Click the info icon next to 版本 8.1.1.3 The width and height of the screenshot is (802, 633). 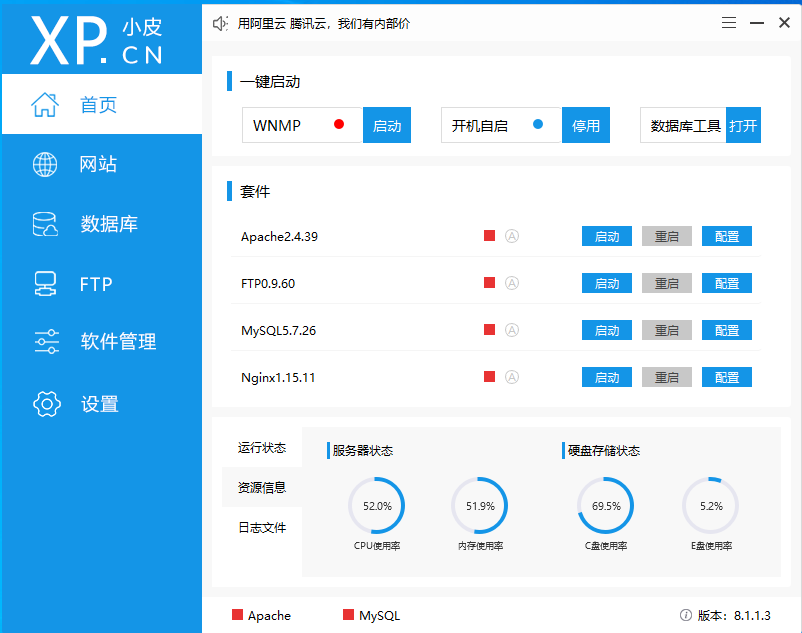(x=686, y=615)
